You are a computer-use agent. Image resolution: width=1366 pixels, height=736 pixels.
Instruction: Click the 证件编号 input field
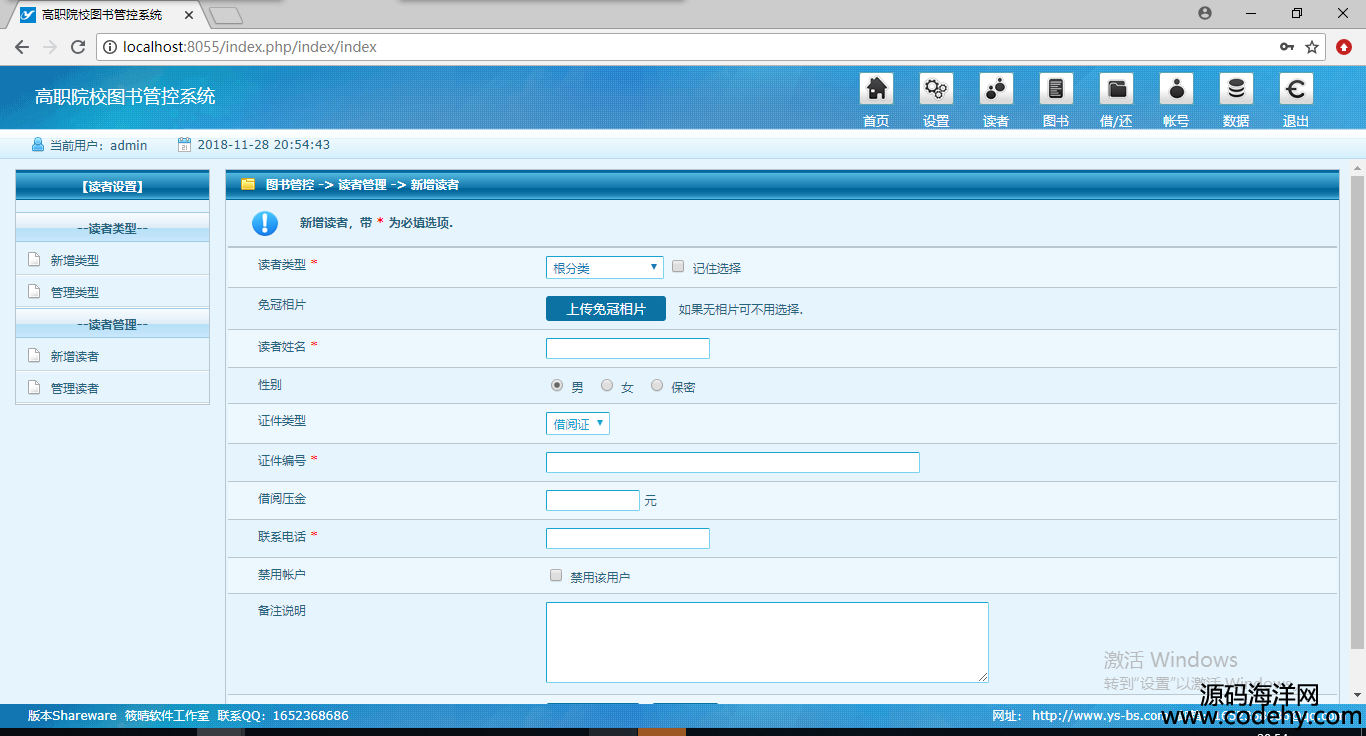coord(732,462)
